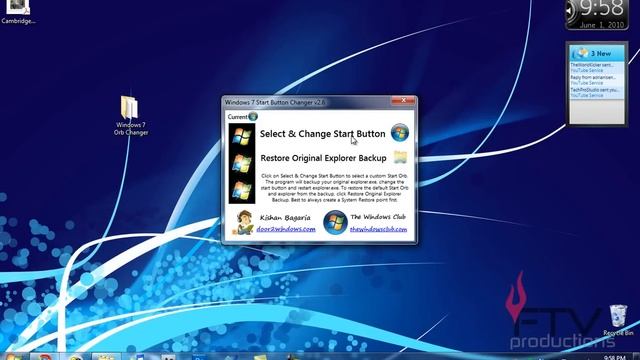This screenshot has width=640, height=360.
Task: Click Select & Change Start Button
Action: point(322,134)
